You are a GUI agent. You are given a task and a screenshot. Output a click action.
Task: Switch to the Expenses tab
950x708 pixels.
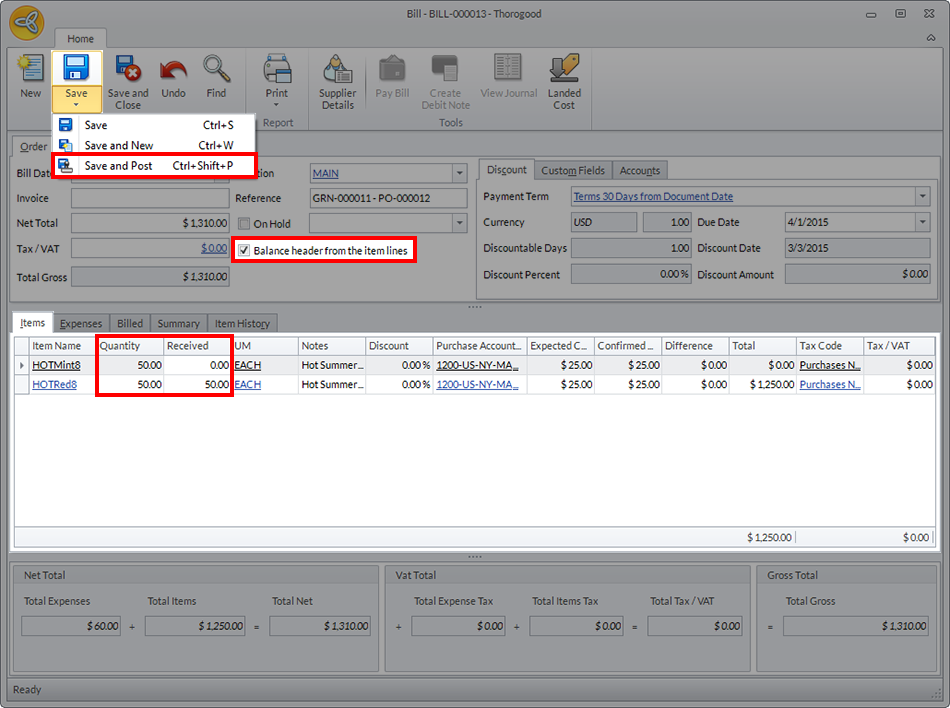point(81,324)
